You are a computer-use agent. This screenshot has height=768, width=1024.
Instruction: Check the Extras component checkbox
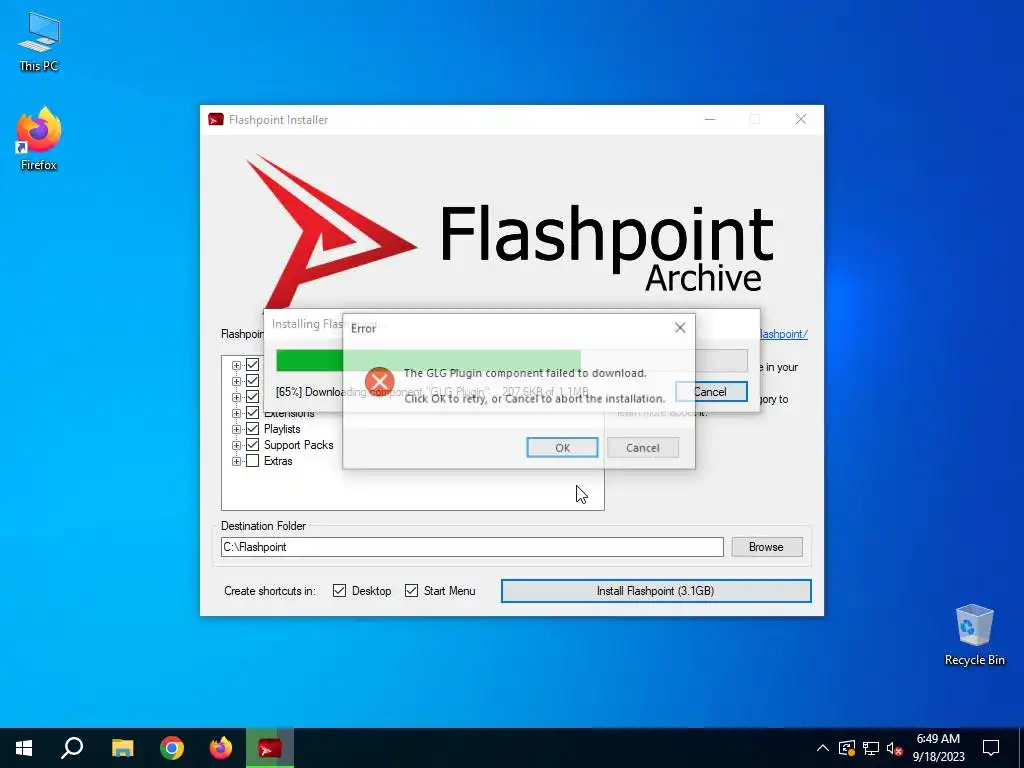(252, 461)
